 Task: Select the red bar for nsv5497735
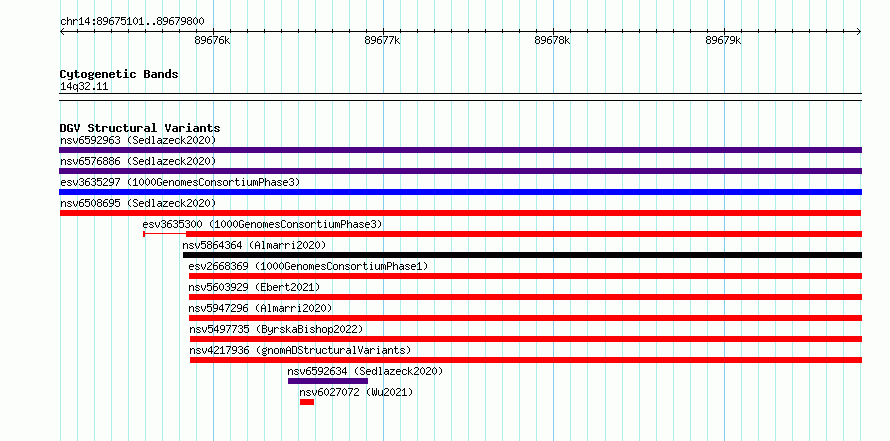(526, 339)
